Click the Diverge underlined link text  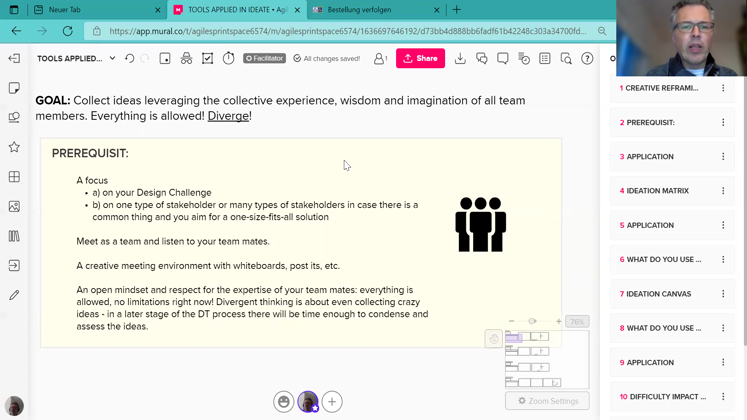coord(228,116)
